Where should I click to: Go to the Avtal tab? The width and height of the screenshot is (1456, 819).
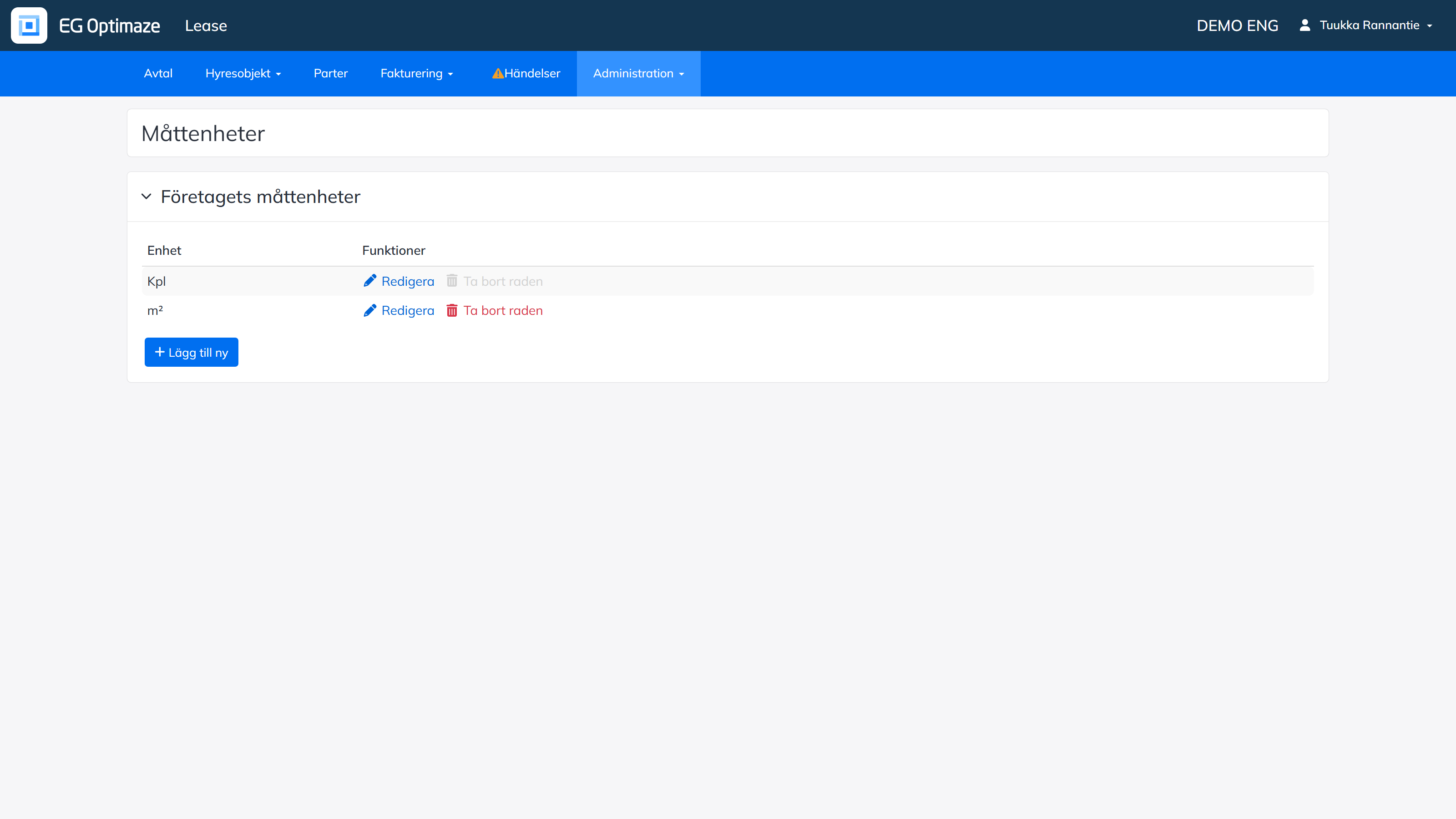click(158, 73)
